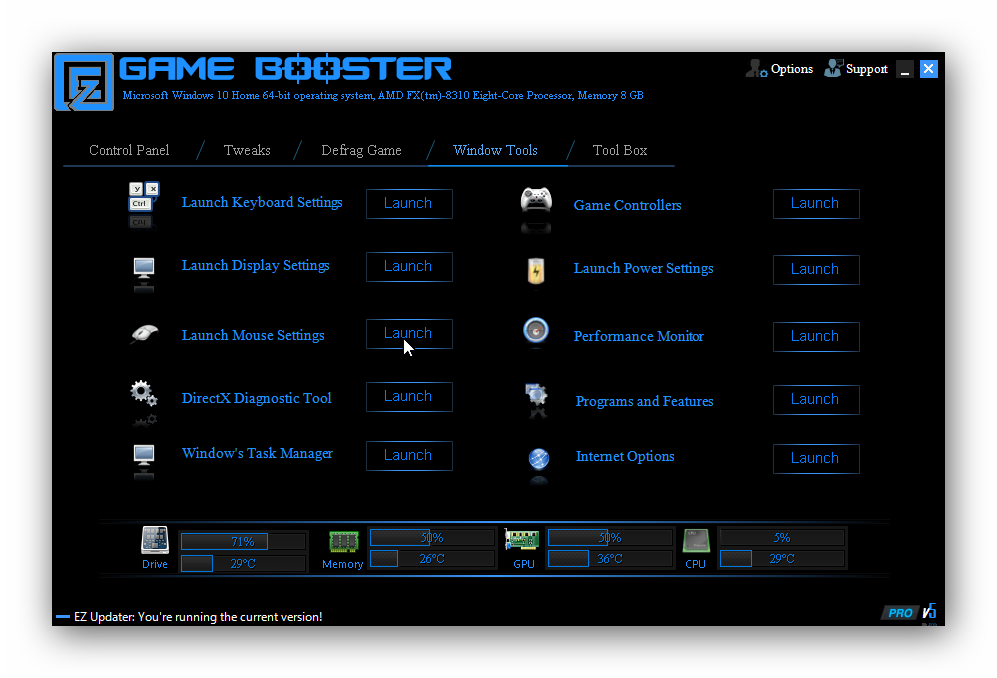
Task: Launch Keyboard Settings with its Launch button
Action: 409,204
